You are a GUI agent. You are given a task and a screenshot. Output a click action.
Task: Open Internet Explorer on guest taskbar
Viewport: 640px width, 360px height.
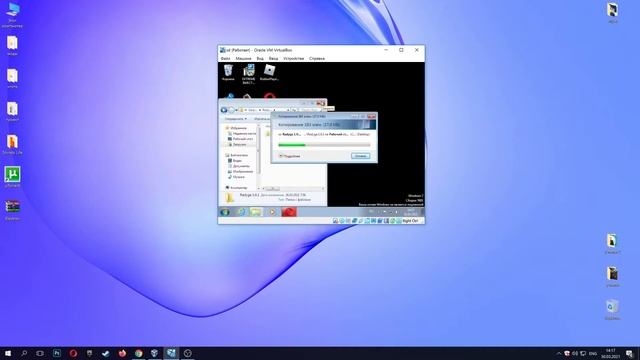pyautogui.click(x=242, y=212)
